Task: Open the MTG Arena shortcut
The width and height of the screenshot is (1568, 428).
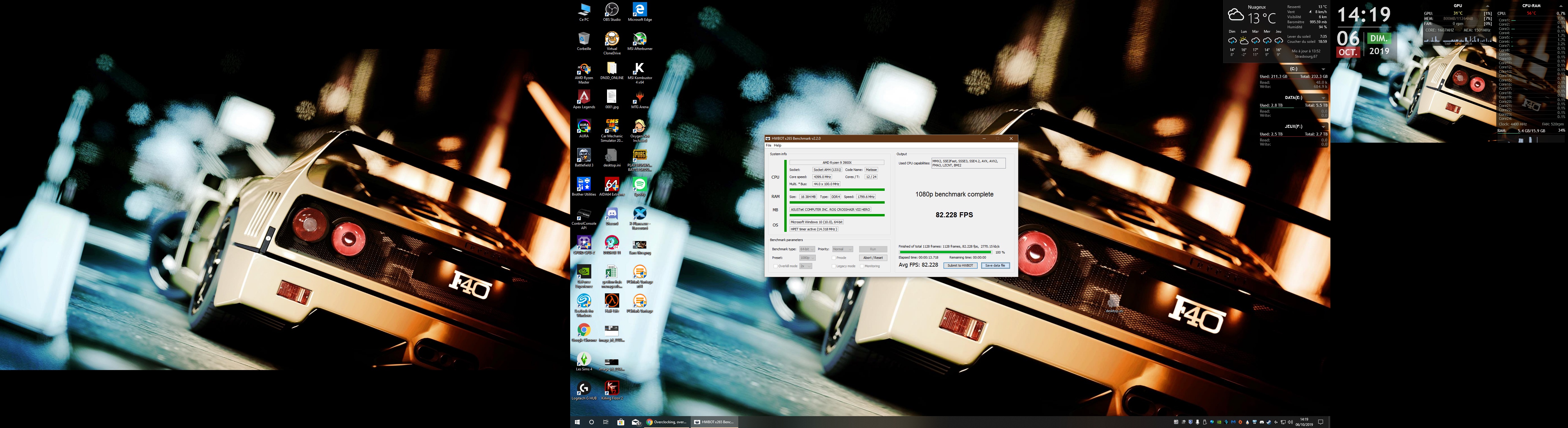Action: pos(640,100)
